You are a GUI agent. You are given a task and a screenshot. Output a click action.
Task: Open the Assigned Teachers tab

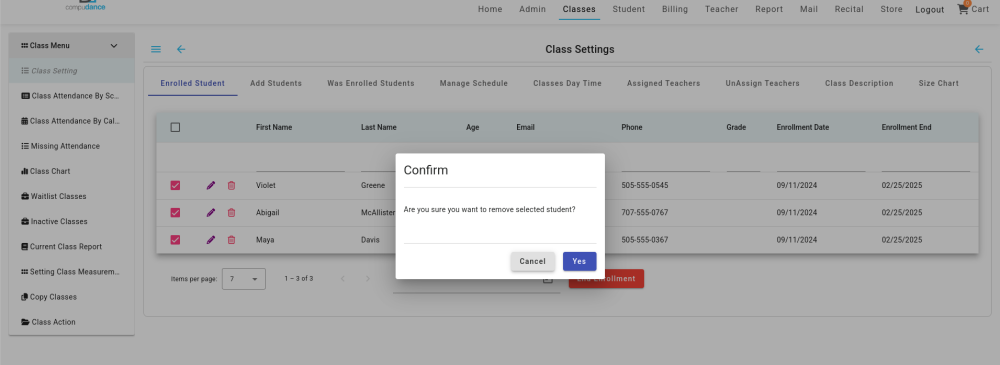tap(663, 84)
